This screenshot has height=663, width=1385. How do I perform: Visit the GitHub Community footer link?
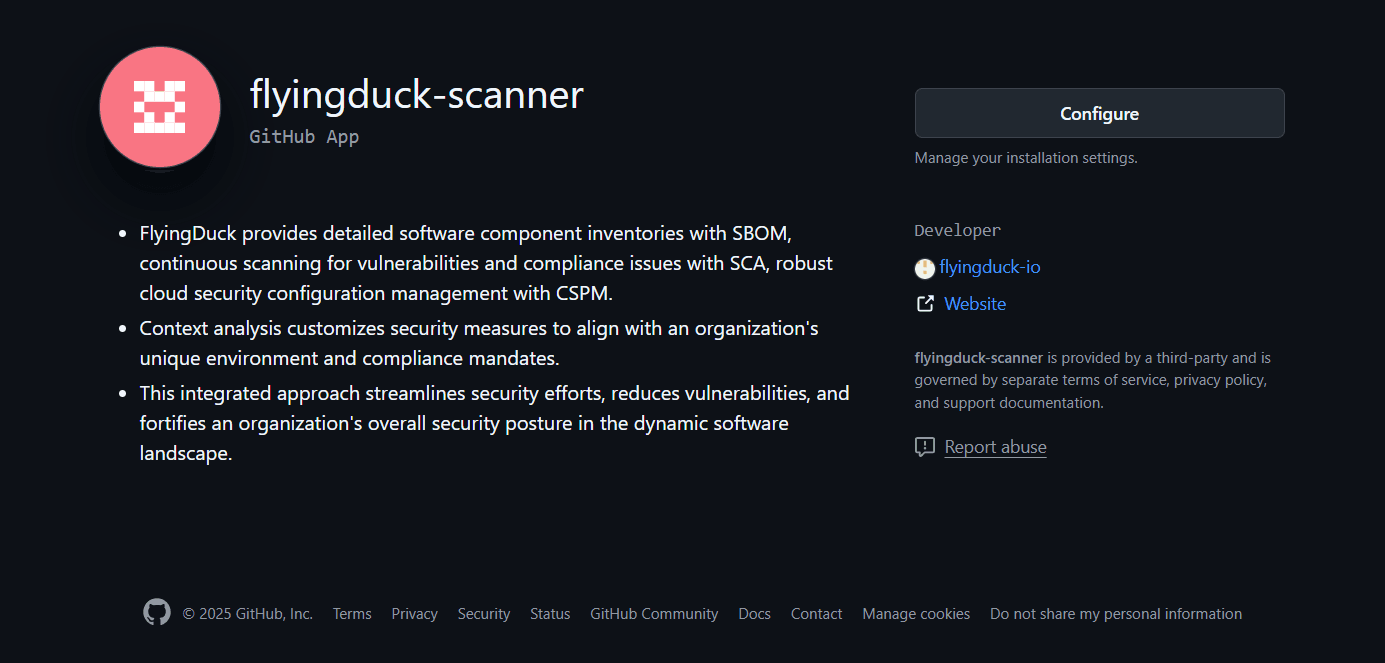tap(654, 614)
